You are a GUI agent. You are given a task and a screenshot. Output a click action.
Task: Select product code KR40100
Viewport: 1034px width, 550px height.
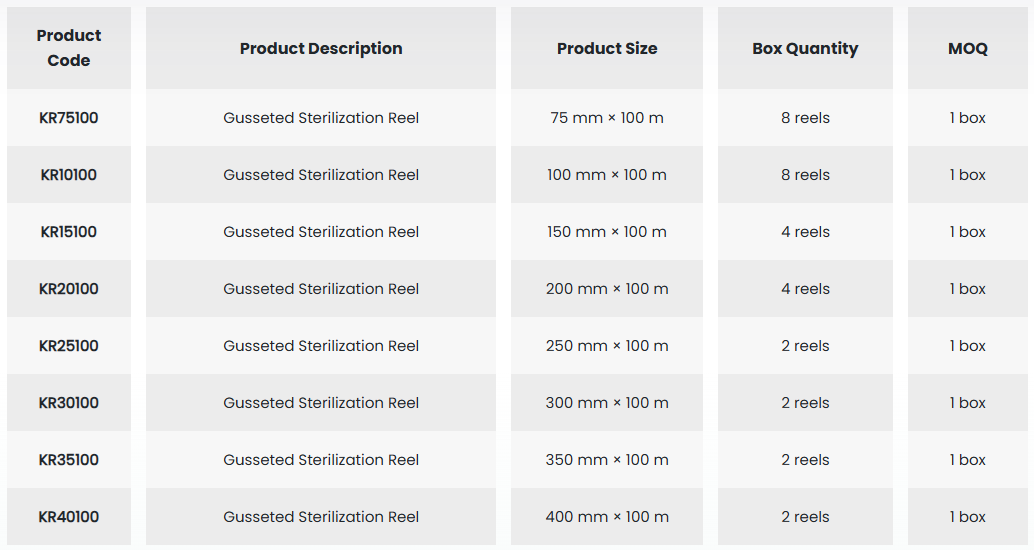(x=69, y=517)
